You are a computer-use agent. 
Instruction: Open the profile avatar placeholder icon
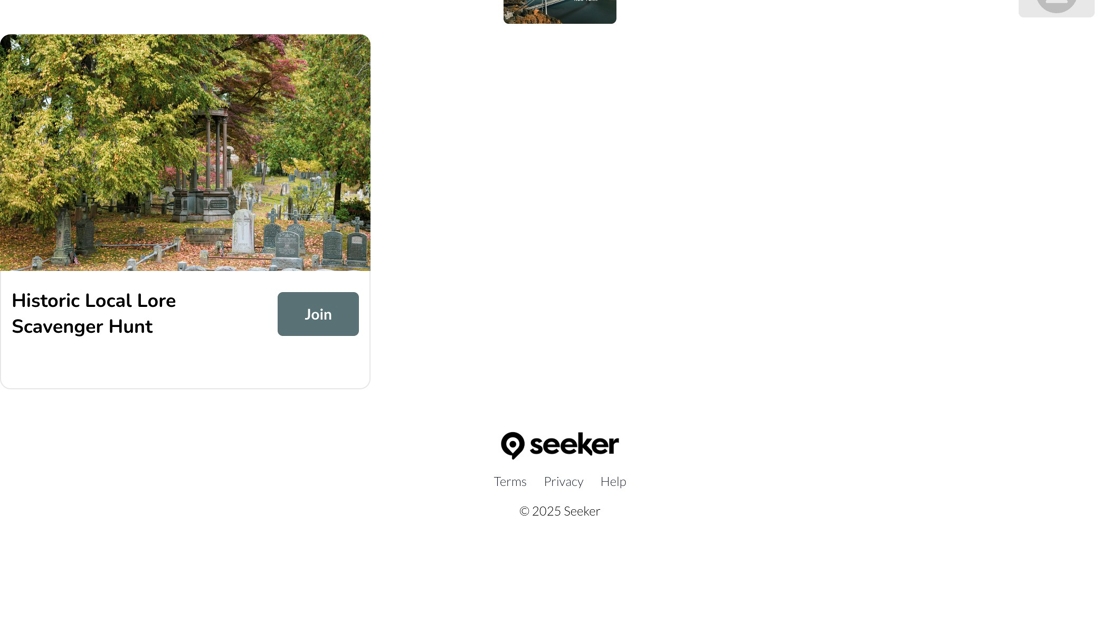[1056, 6]
